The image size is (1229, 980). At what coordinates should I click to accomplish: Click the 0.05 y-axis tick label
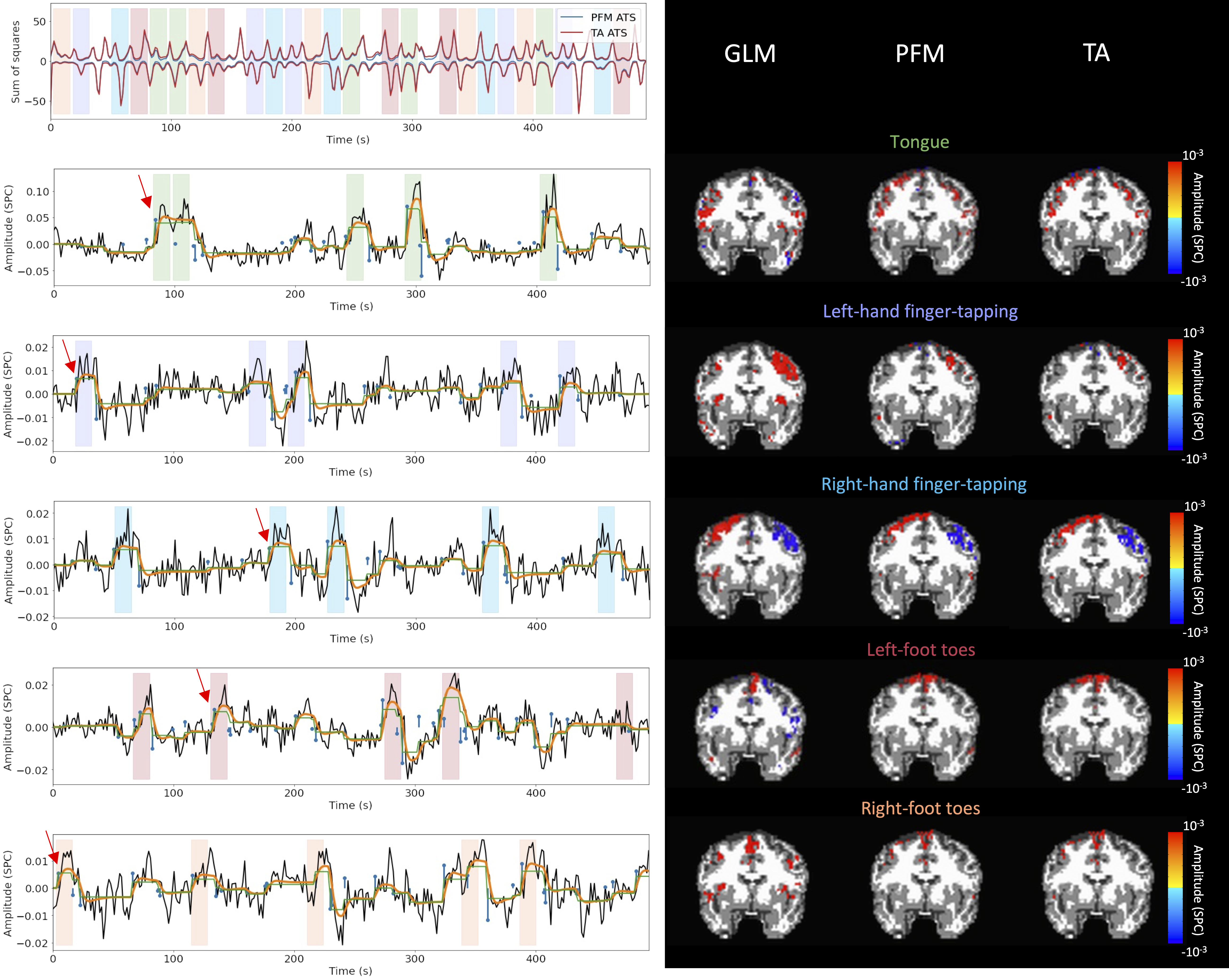pyautogui.click(x=37, y=218)
